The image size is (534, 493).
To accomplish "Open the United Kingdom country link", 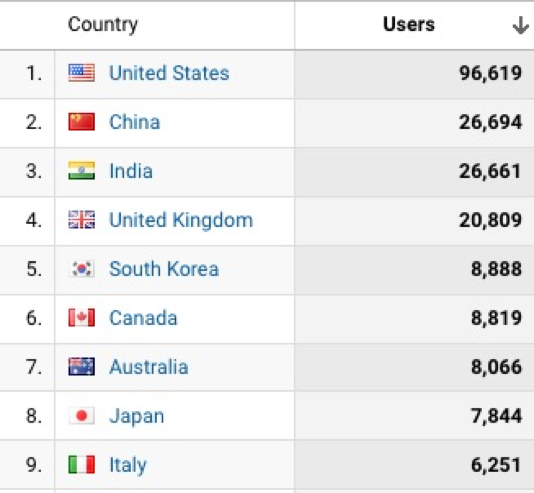I will pos(181,220).
